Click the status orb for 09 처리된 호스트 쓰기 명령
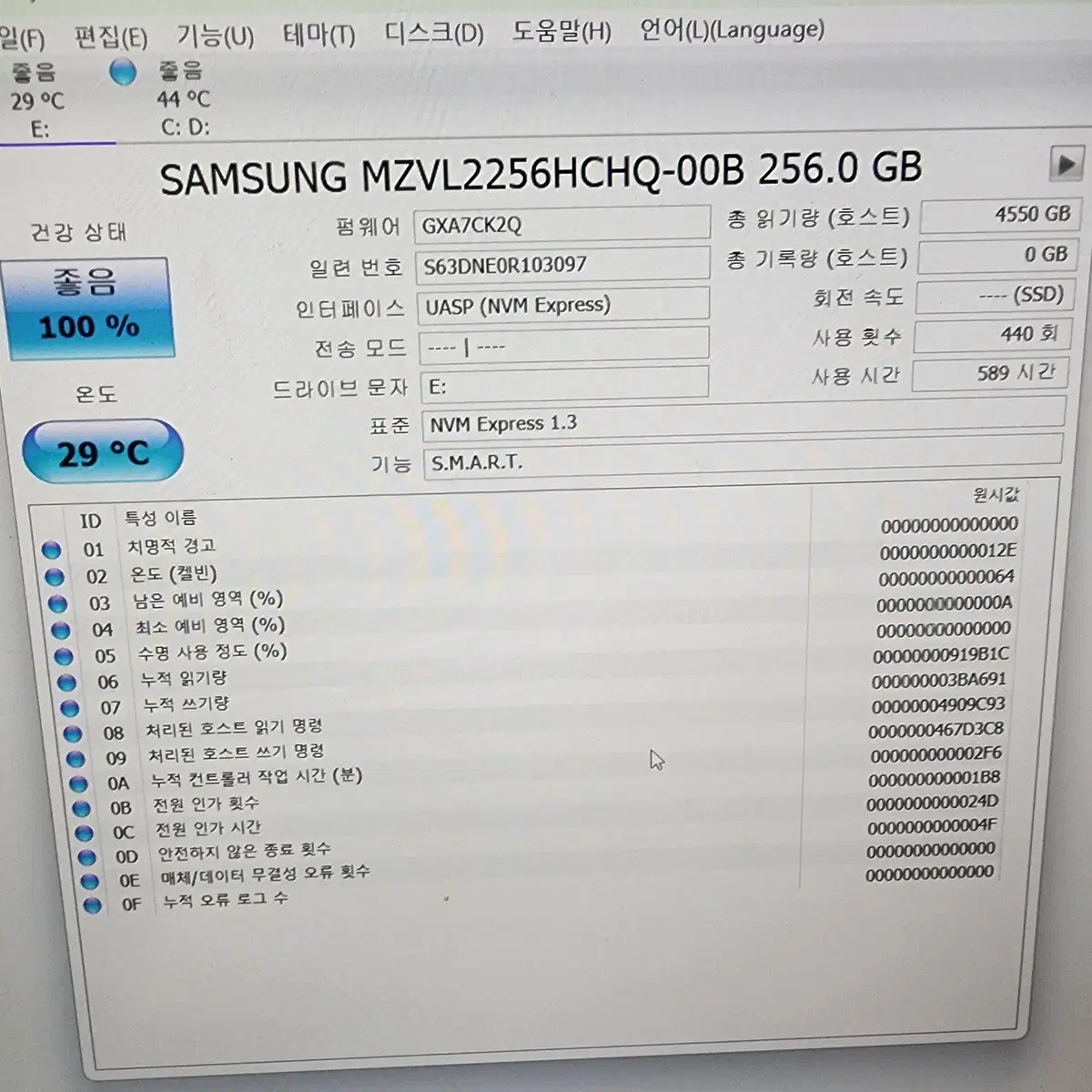 (76, 758)
